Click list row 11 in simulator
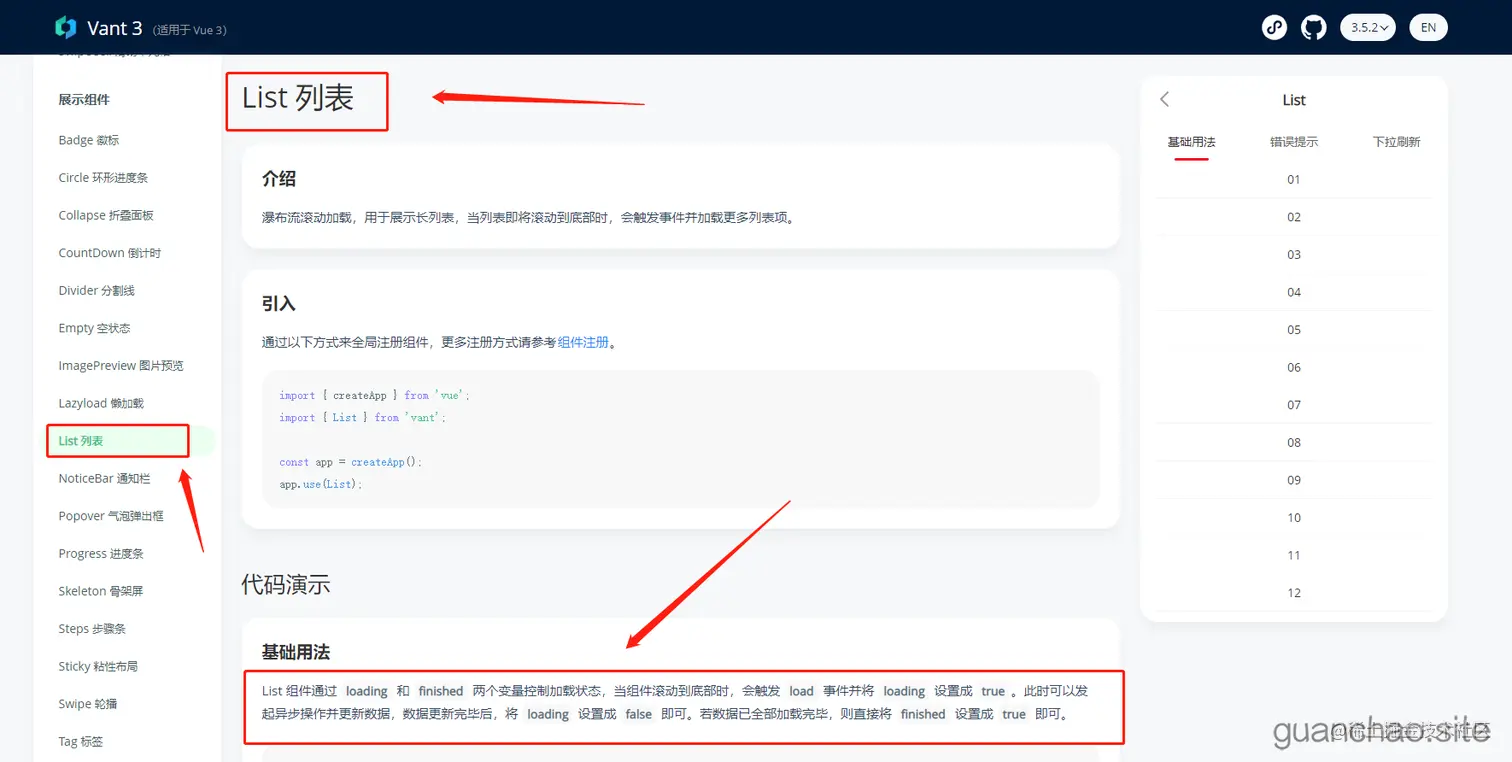Screen dimensions: 1512x762 [x=1294, y=555]
